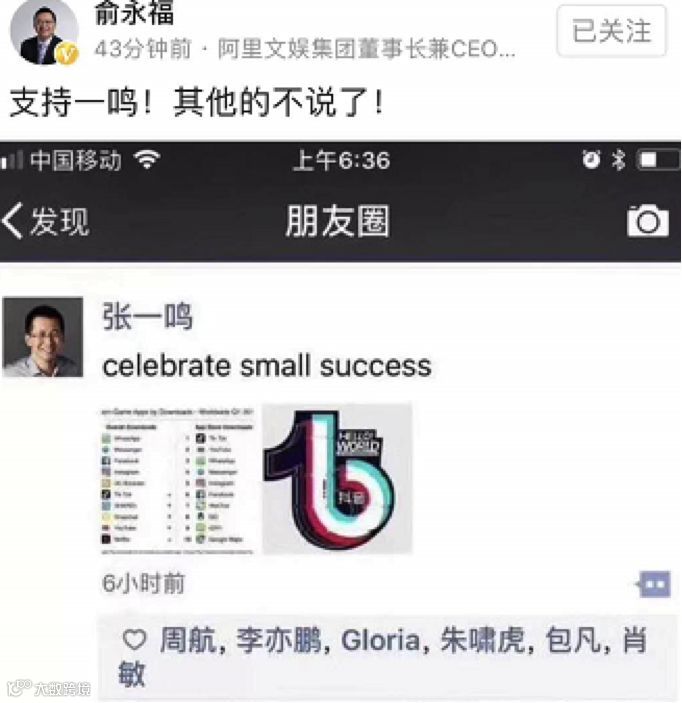Tap the Bluetooth status icon

click(618, 160)
